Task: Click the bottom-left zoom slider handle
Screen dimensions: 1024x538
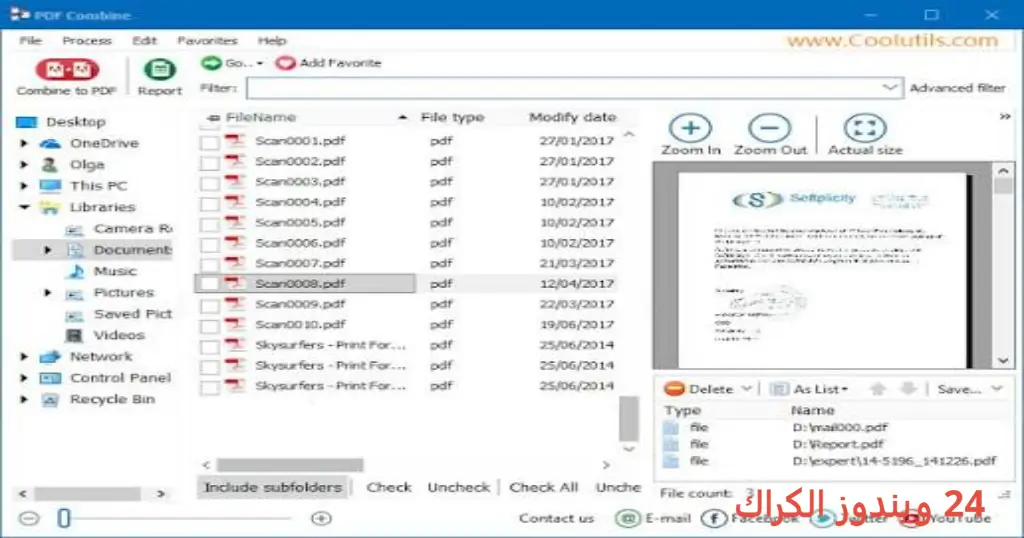Action: tap(63, 518)
